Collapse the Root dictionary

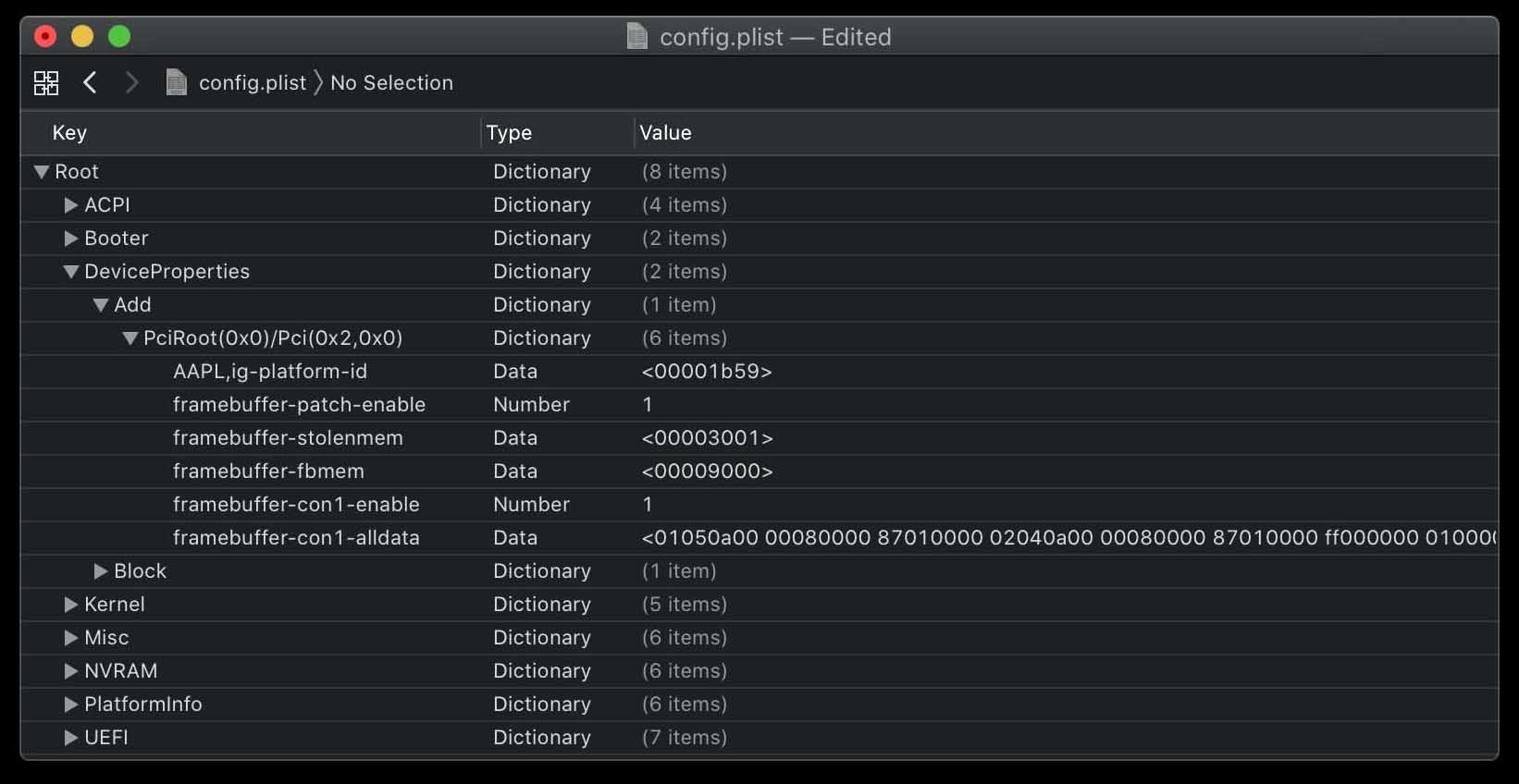pyautogui.click(x=42, y=172)
